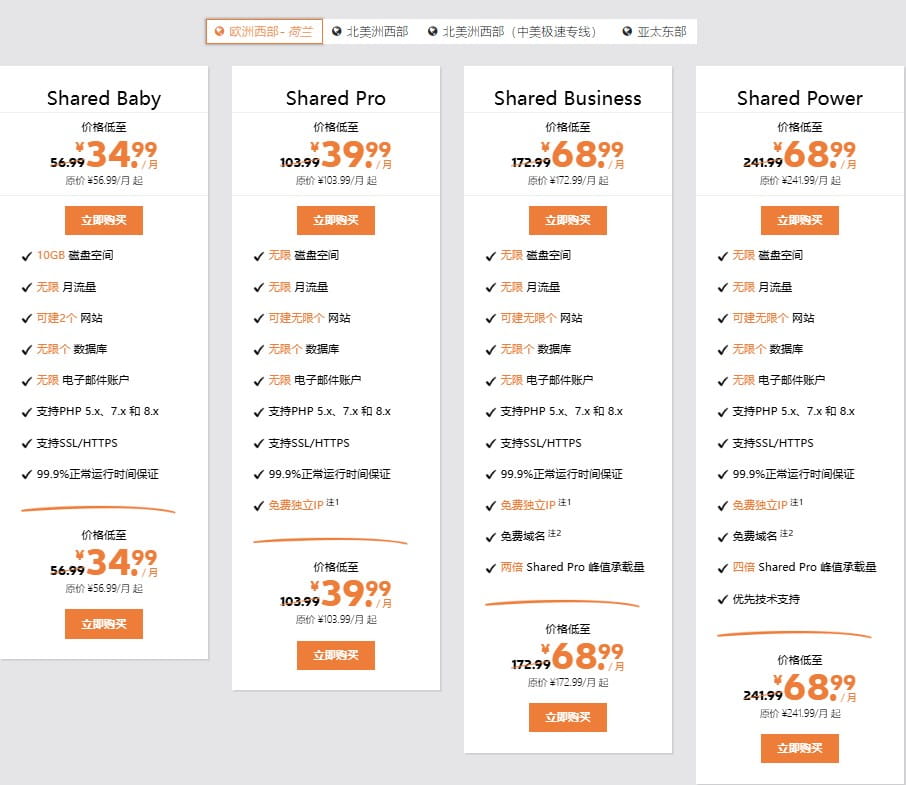Click checkmark beside 10GB 磁盘空间 in Shared Baby
This screenshot has height=785, width=906.
point(26,256)
